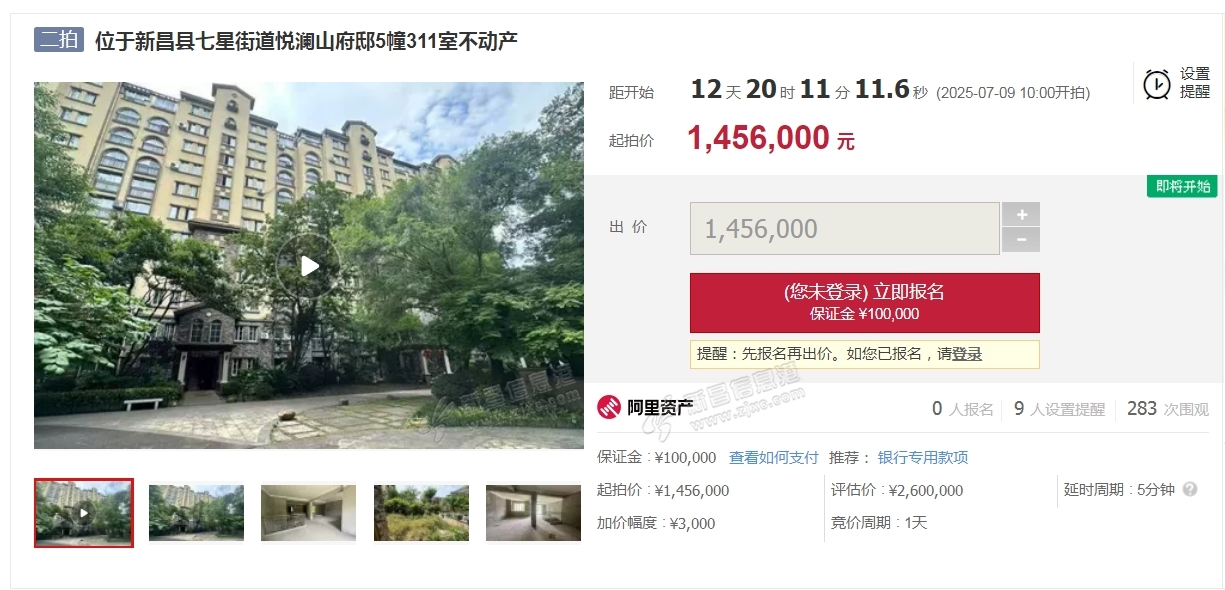Screen dimensions: 1225x590
Task: Click the alarm clock reminder icon
Action: pyautogui.click(x=1157, y=84)
